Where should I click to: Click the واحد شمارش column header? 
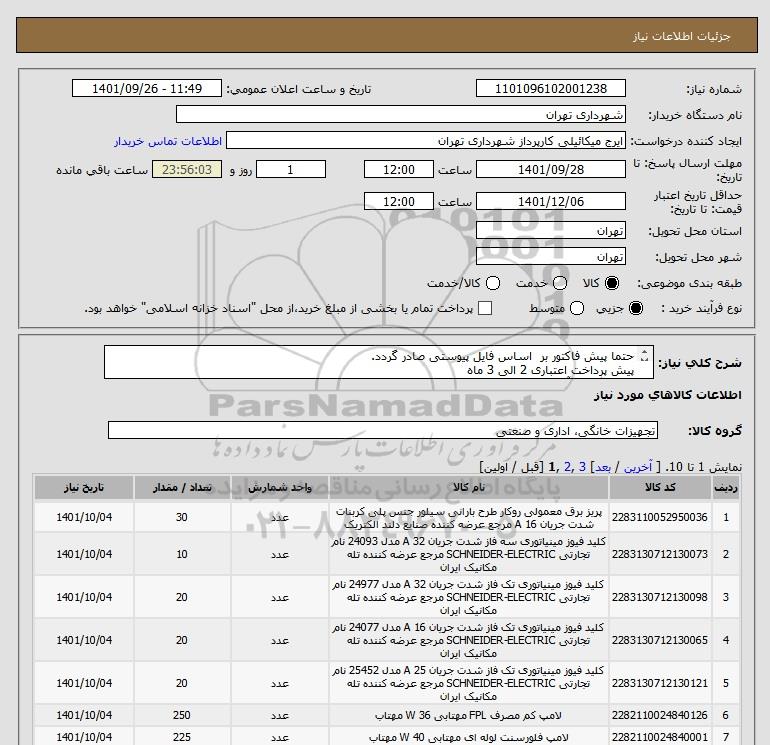[279, 488]
